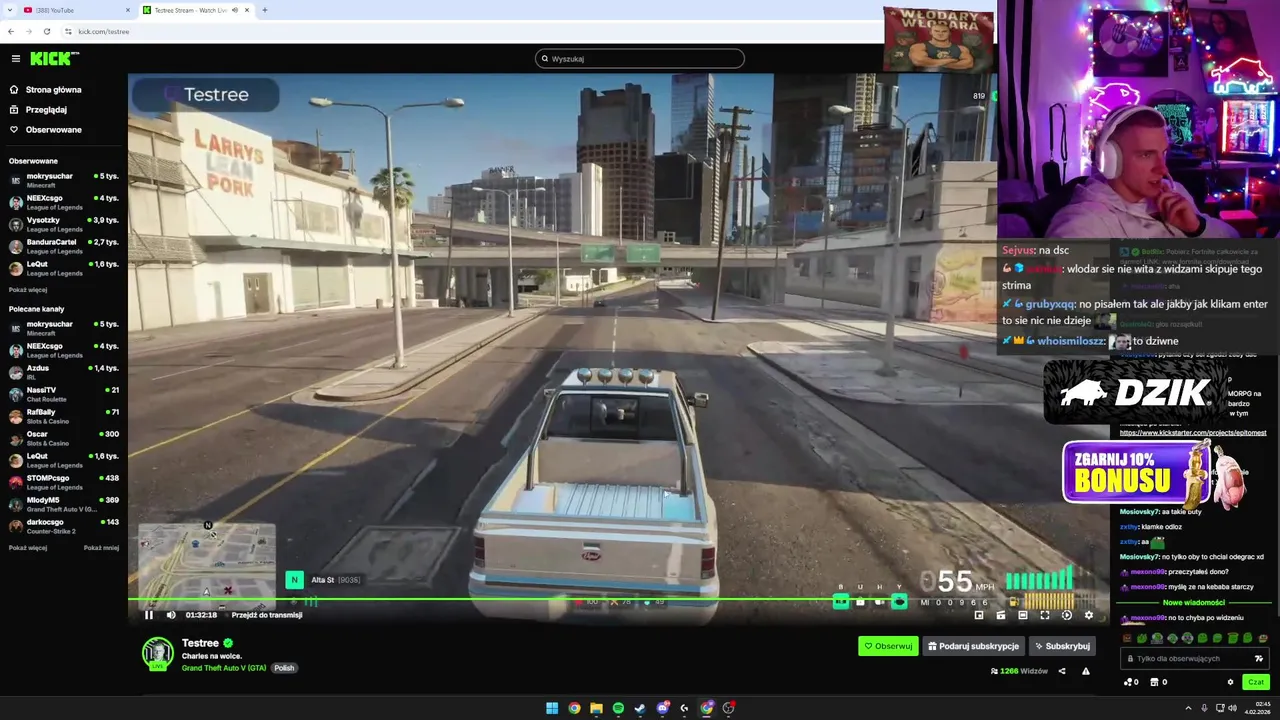Image resolution: width=1280 pixels, height=720 pixels.
Task: Mute the stream player volume
Action: point(170,615)
